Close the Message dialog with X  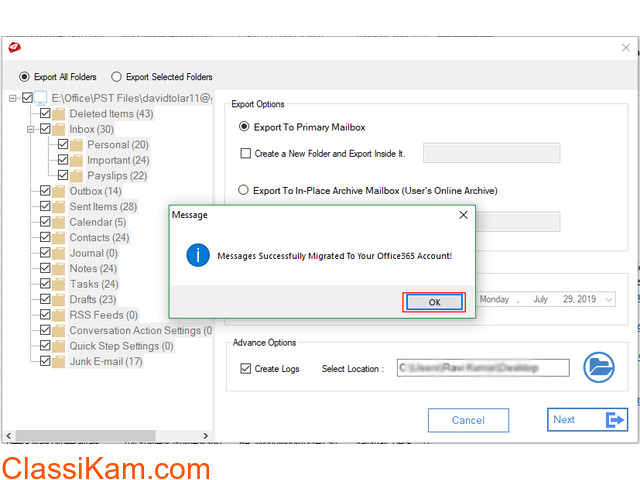click(x=463, y=215)
